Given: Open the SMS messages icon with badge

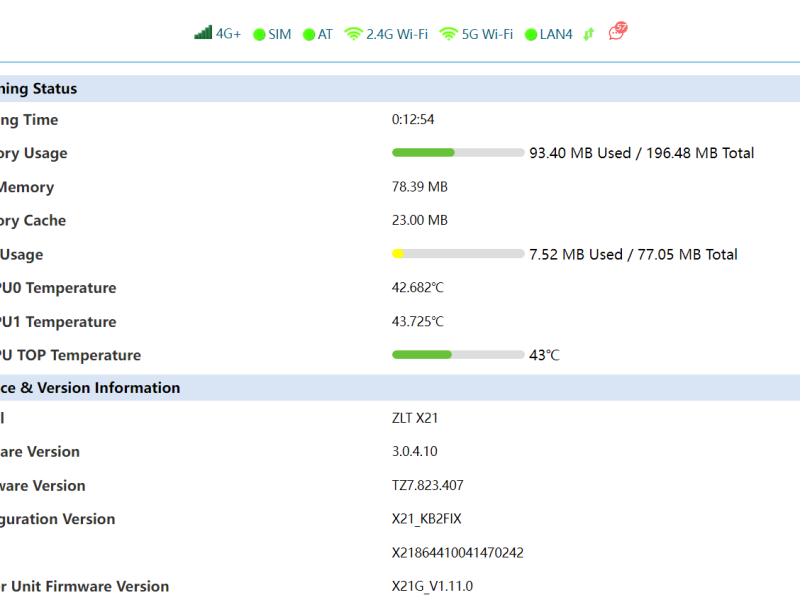Looking at the screenshot, I should pos(618,32).
